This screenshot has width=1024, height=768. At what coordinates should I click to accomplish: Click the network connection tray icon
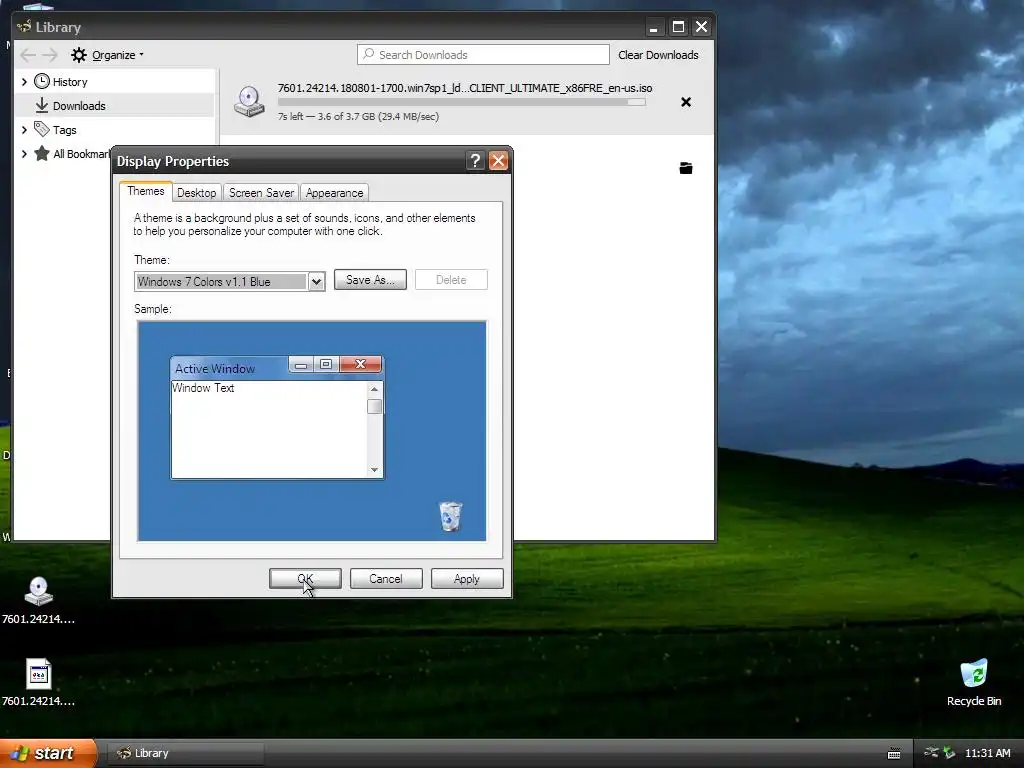point(932,753)
